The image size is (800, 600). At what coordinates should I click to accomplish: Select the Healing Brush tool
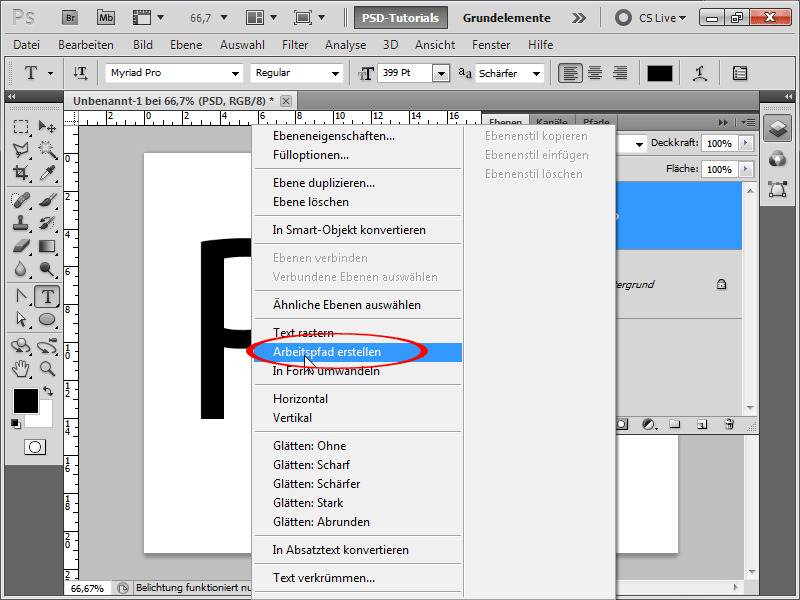(21, 199)
